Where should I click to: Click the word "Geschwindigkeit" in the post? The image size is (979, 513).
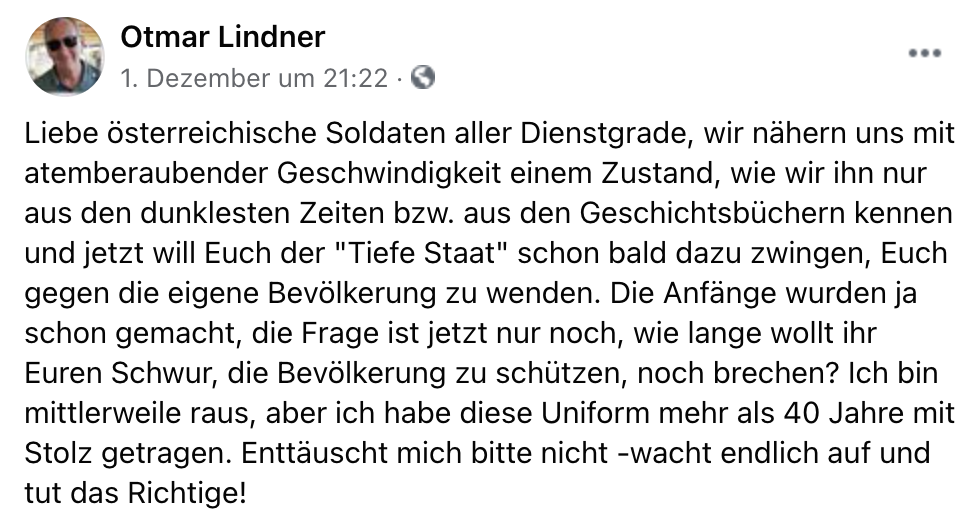389,173
